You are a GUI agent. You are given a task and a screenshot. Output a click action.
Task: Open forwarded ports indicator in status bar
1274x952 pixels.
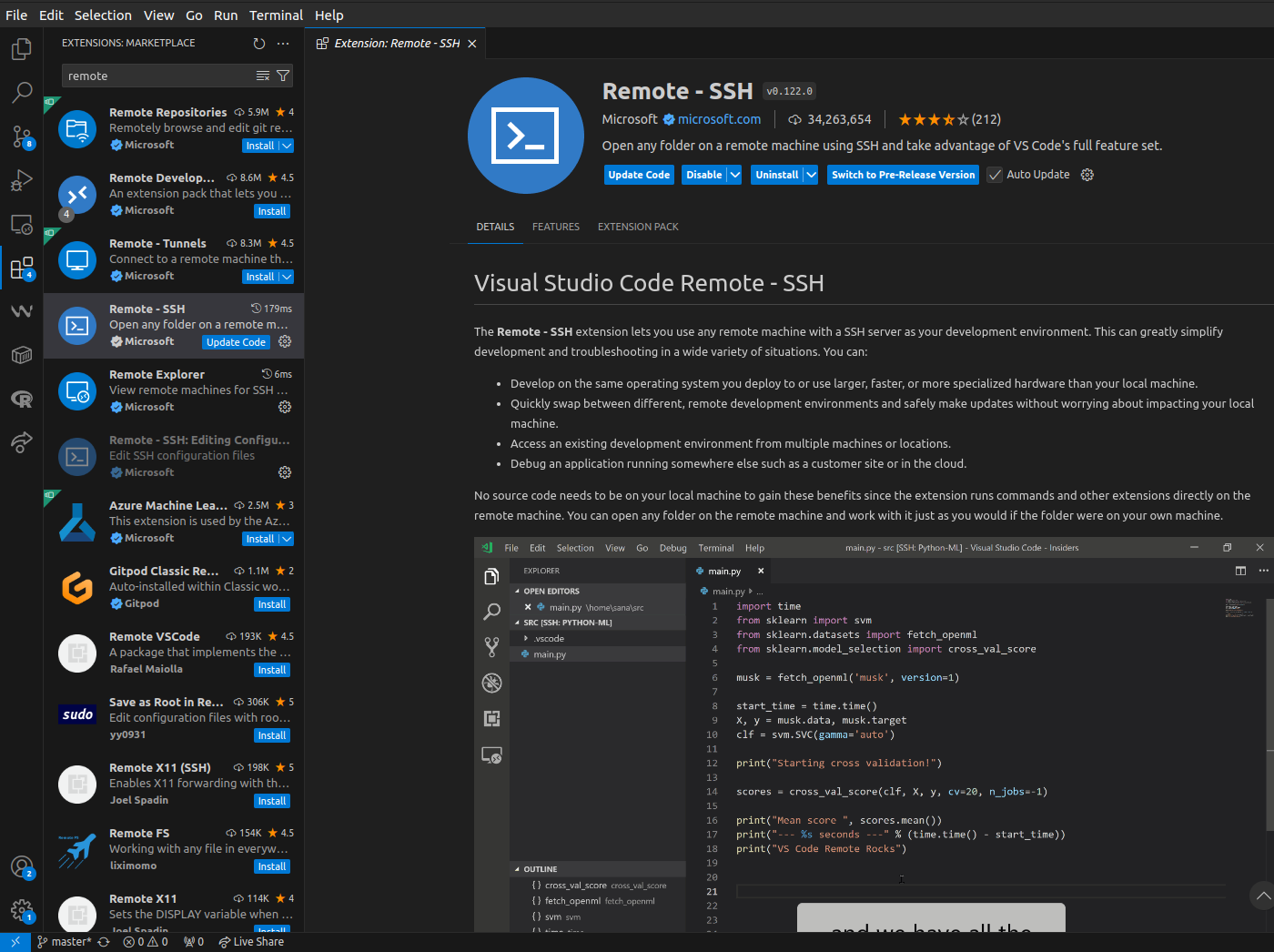coord(194,942)
